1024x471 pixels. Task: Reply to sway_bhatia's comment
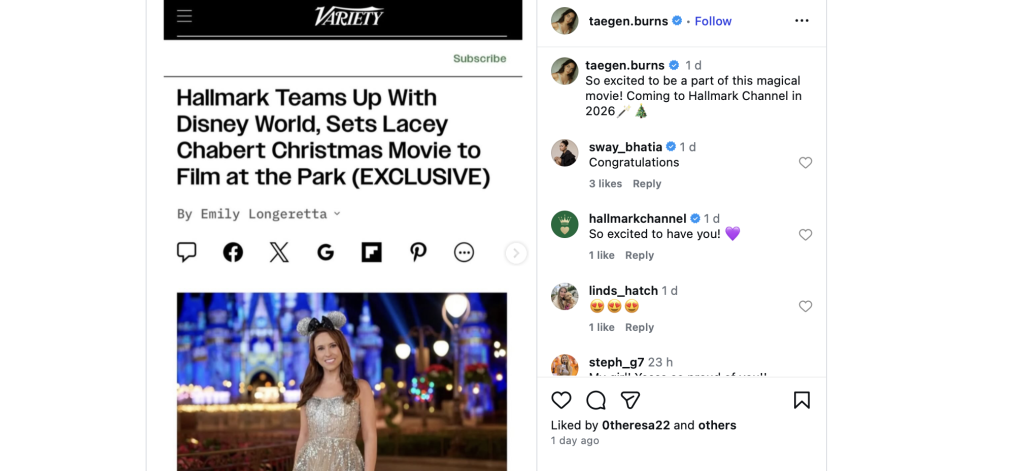click(x=647, y=184)
